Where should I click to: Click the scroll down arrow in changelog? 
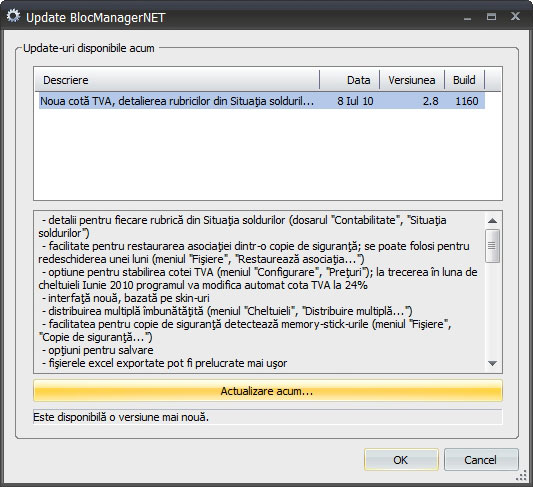[492, 363]
